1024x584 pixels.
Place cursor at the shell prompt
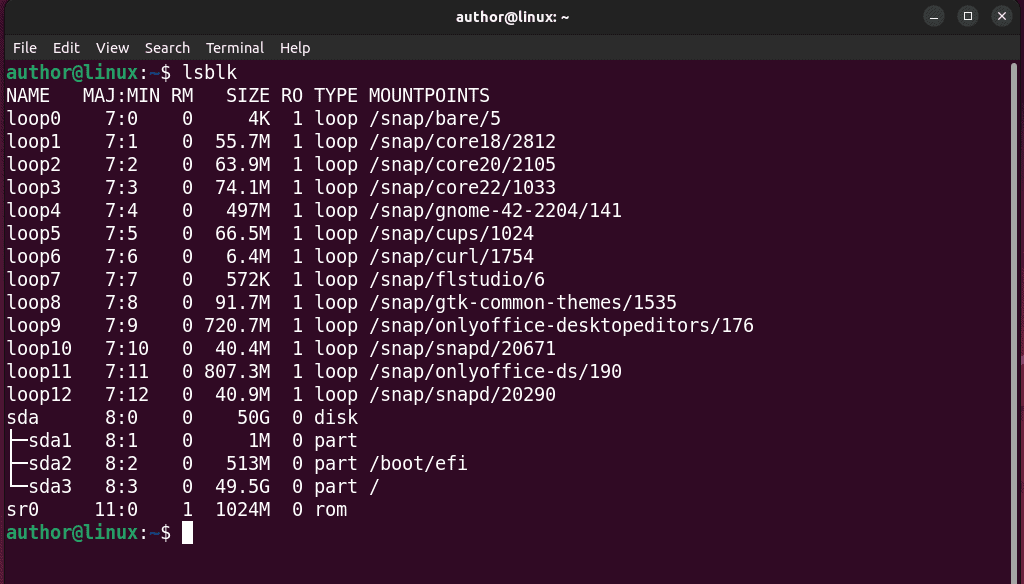[x=188, y=533]
